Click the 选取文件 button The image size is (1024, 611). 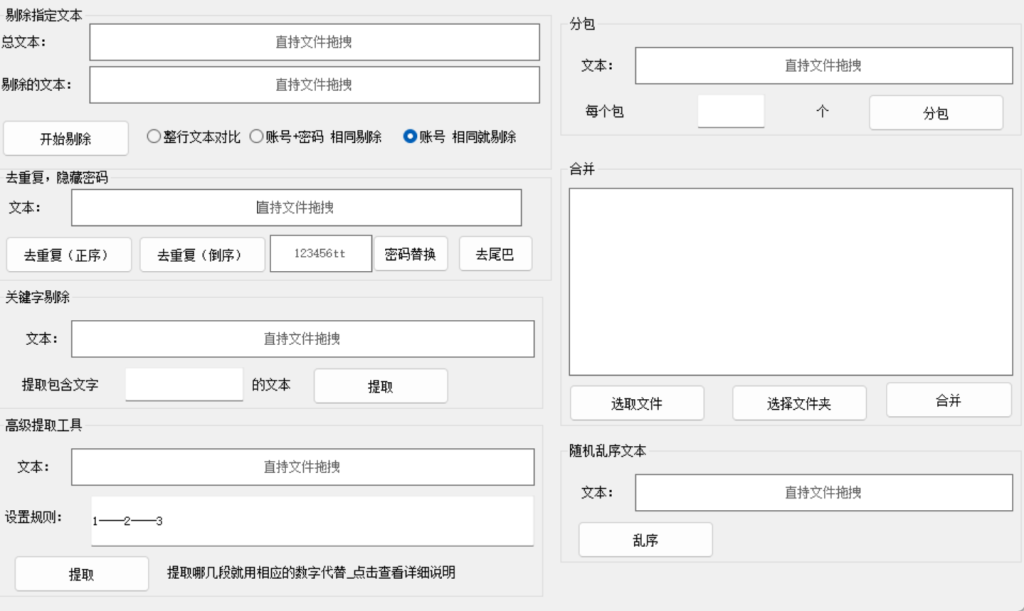pyautogui.click(x=637, y=403)
